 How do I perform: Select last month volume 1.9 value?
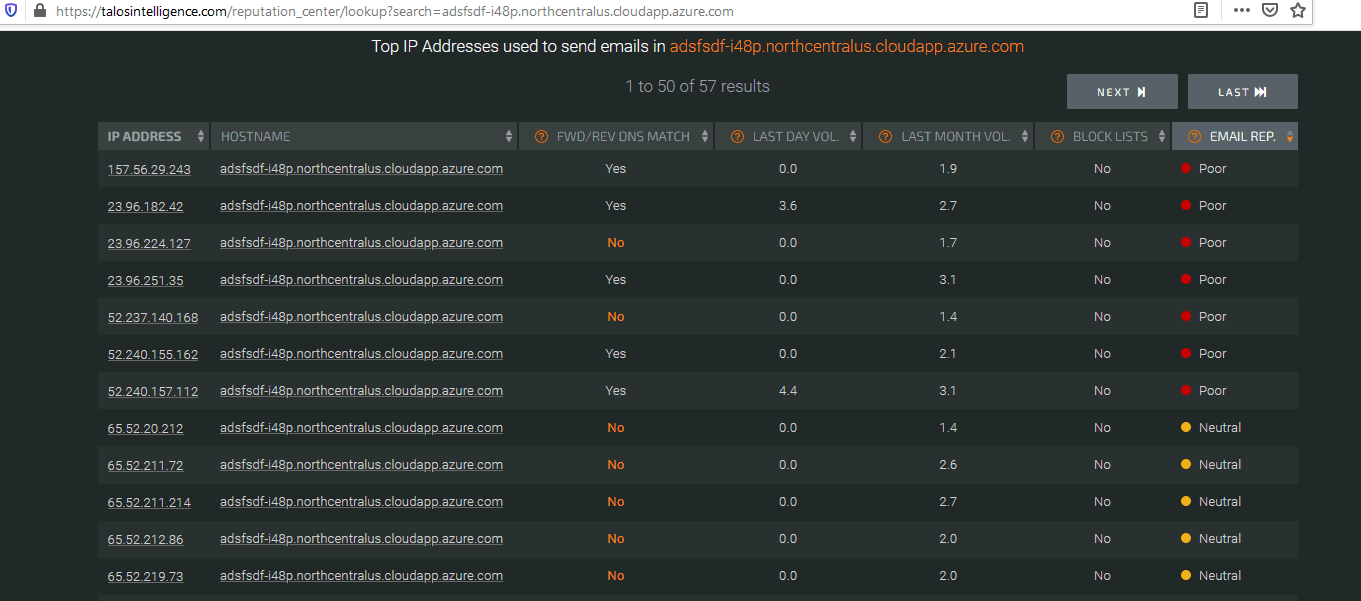[948, 169]
